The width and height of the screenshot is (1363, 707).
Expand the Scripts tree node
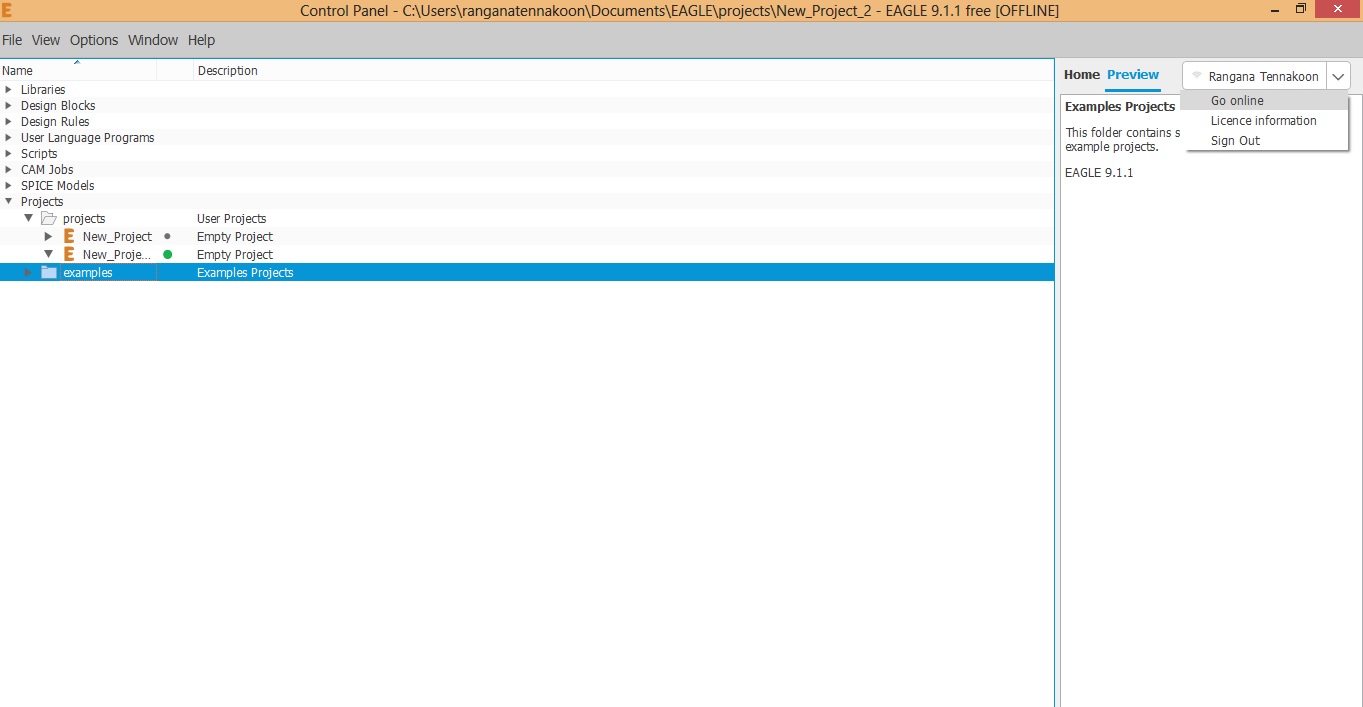pyautogui.click(x=9, y=154)
